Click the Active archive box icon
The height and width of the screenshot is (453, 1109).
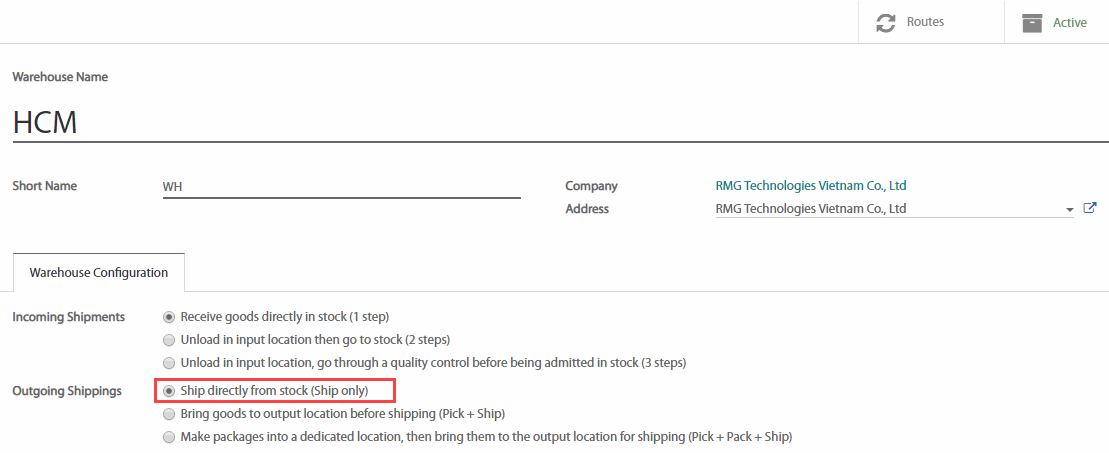[x=1032, y=22]
